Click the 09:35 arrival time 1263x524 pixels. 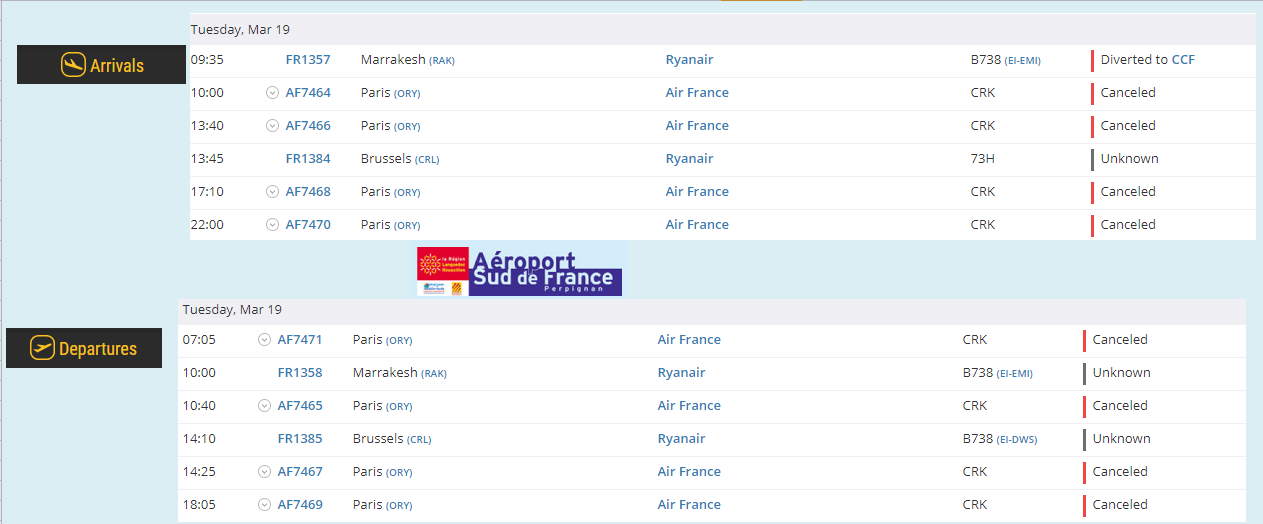(x=207, y=60)
